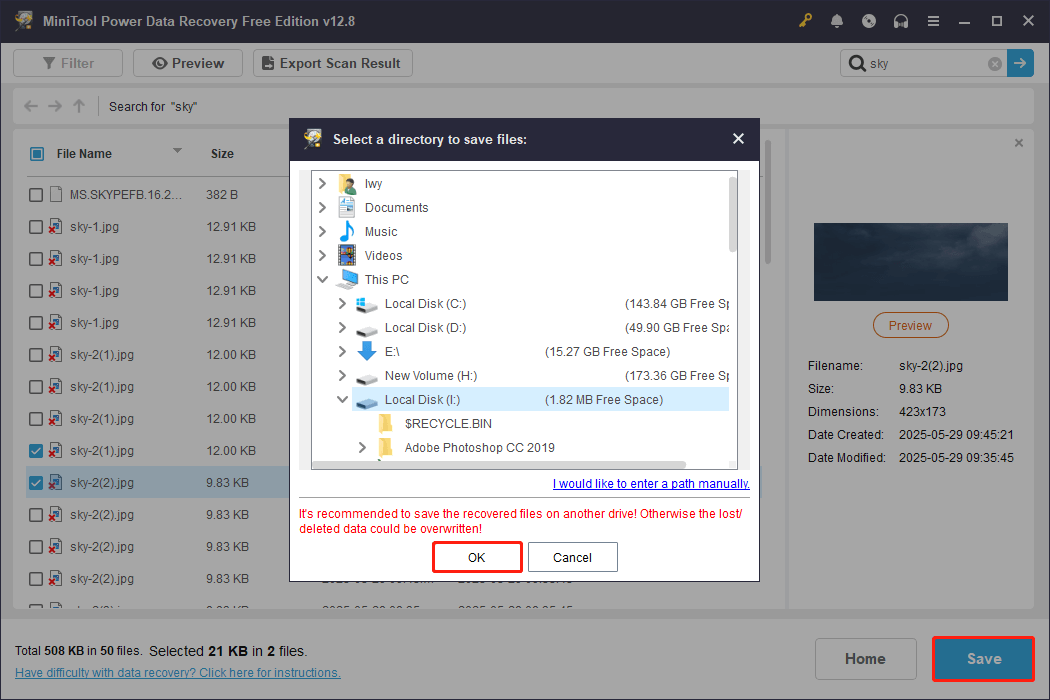Uncheck the selected sky-2(2).jpg checkbox
Image resolution: width=1050 pixels, height=700 pixels.
pos(35,482)
